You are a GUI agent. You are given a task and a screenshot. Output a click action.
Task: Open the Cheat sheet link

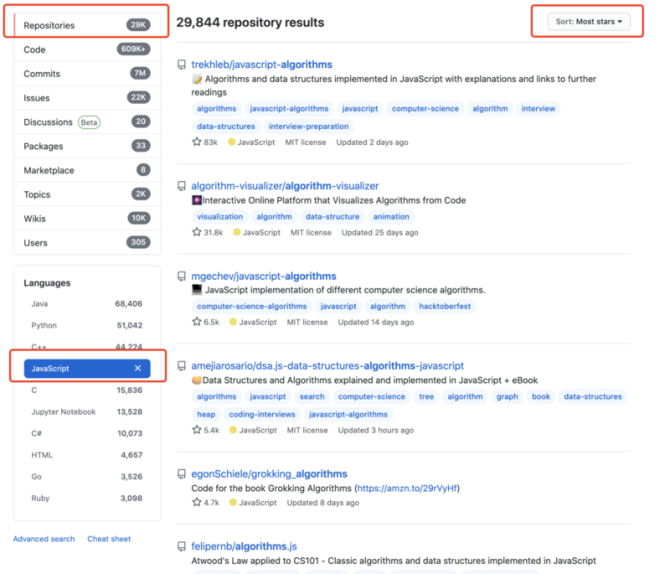pyautogui.click(x=109, y=539)
